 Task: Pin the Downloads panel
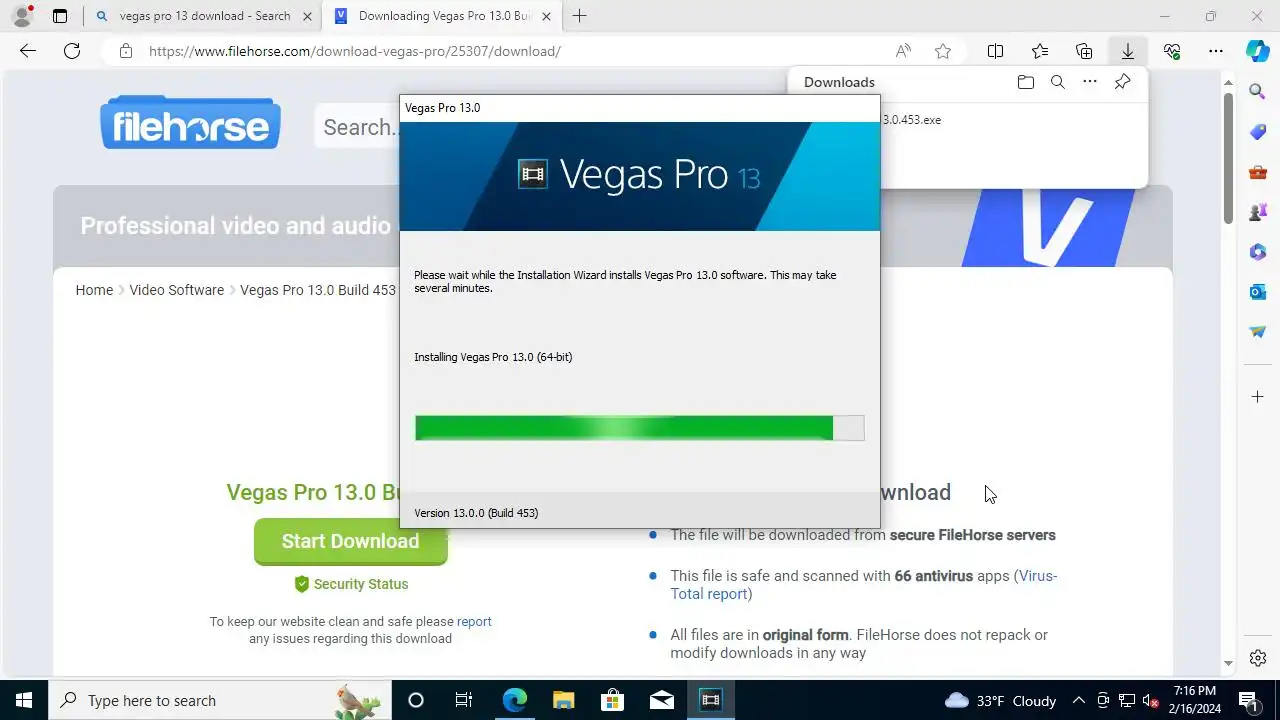(1122, 82)
